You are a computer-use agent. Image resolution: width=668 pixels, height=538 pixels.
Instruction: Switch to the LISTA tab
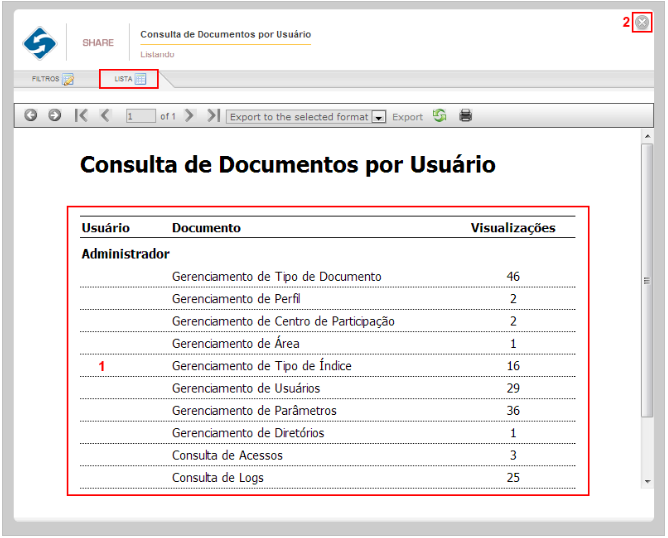(x=130, y=79)
